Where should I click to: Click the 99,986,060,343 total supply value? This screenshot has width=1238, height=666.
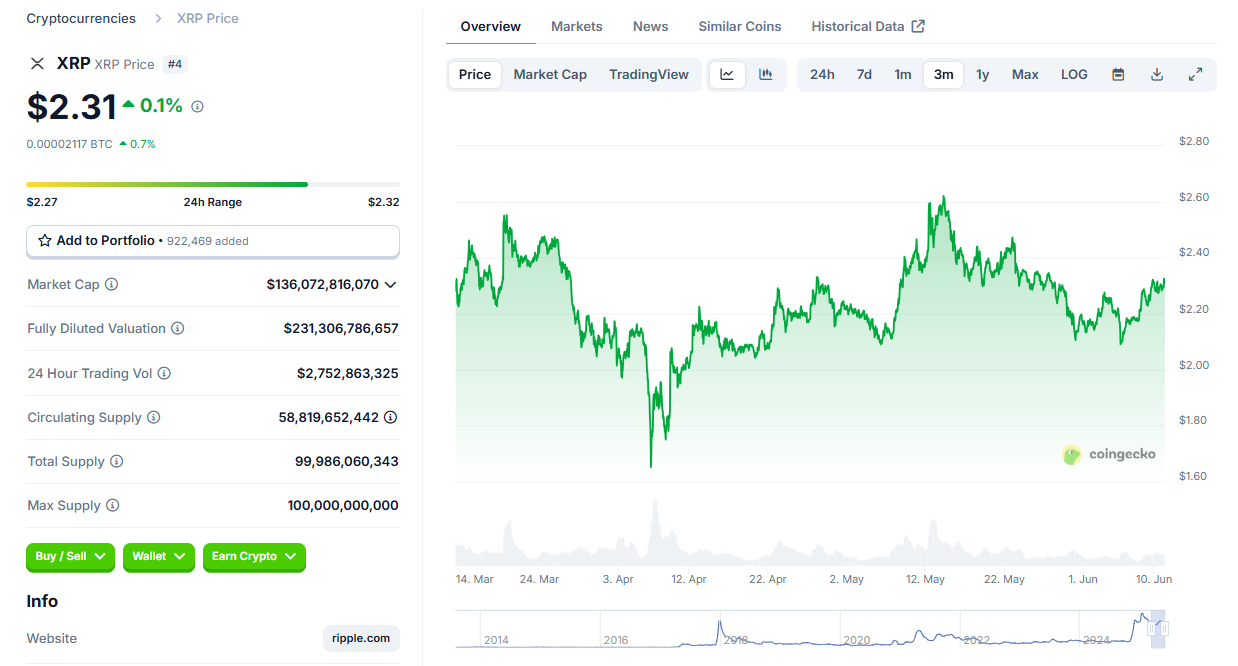point(347,462)
